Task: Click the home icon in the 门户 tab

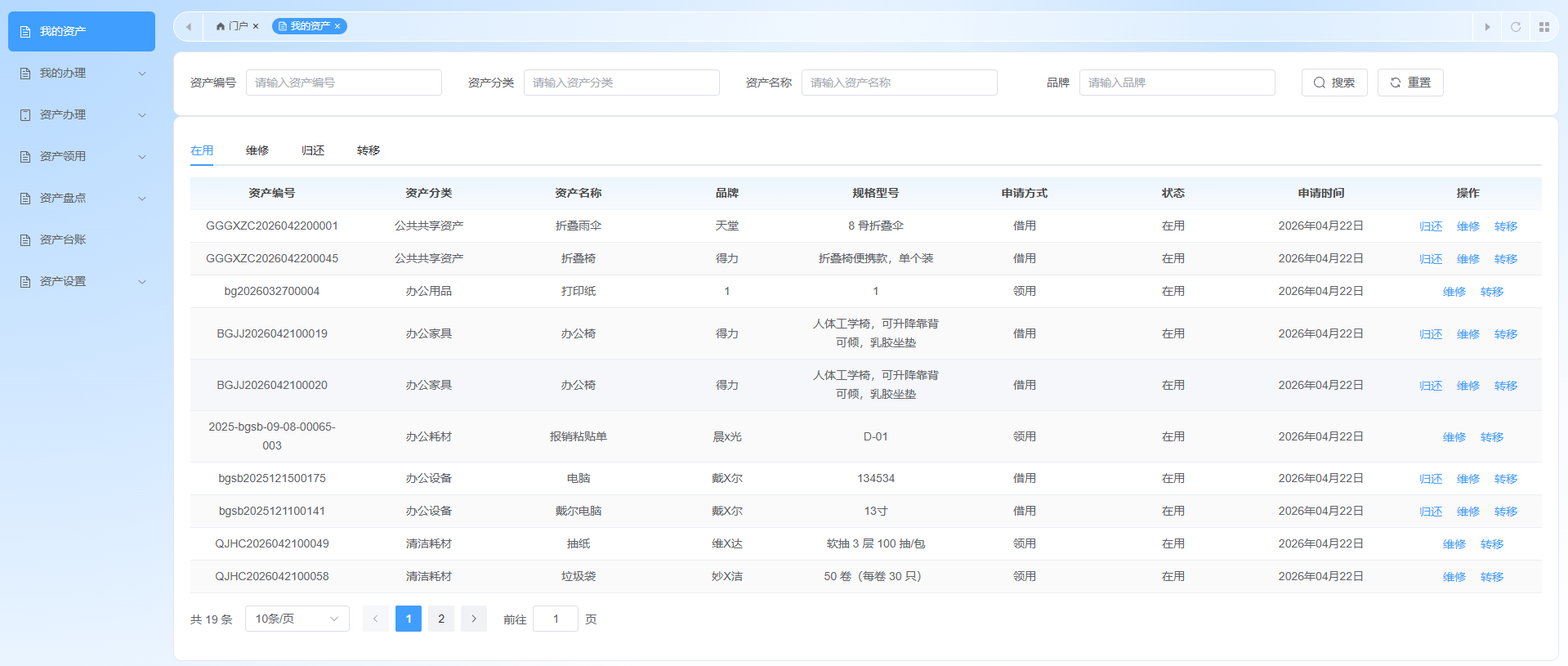Action: 221,26
